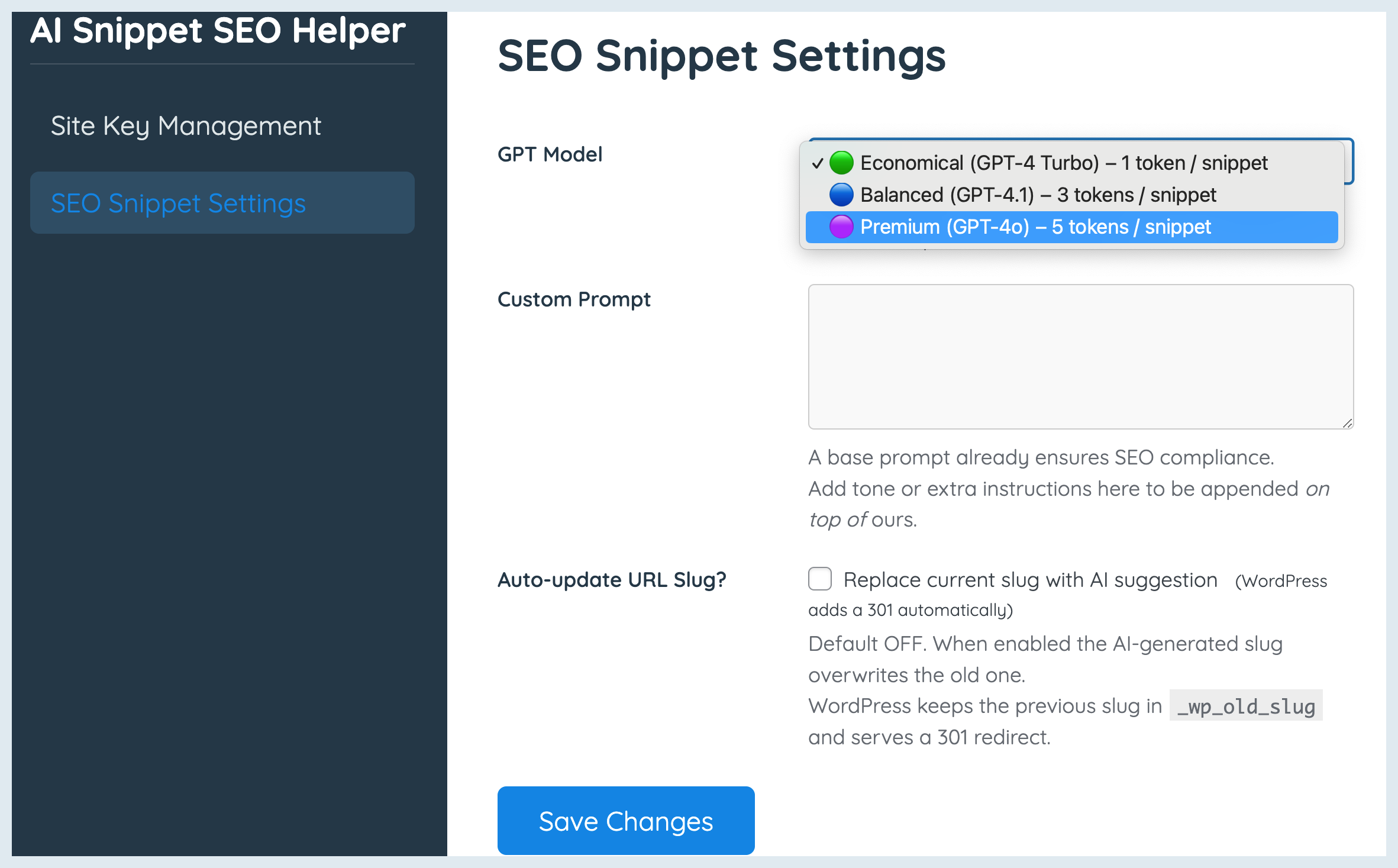Click 'Replace current slug with AI suggestion' label
This screenshot has width=1398, height=868.
point(1030,580)
